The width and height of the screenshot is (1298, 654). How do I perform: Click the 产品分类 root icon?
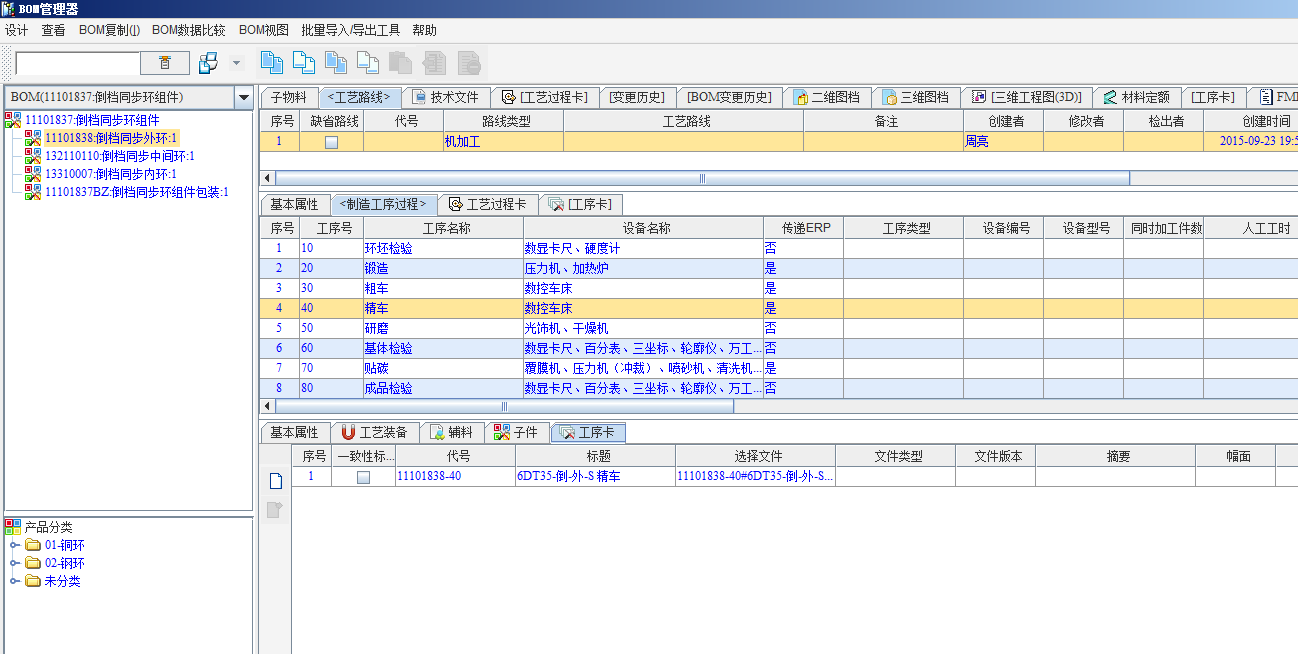pos(13,527)
